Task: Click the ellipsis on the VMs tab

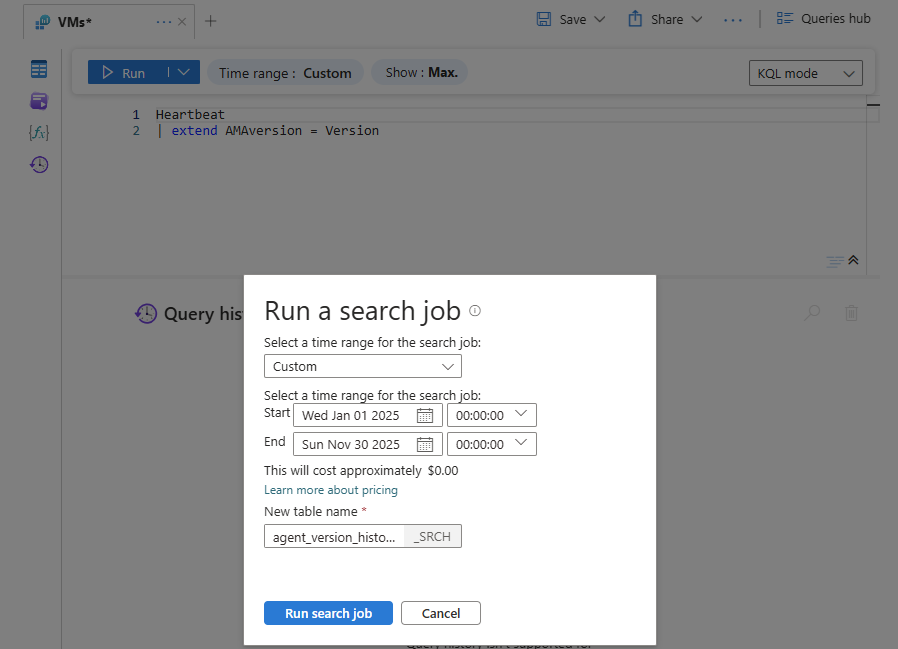Action: (164, 21)
